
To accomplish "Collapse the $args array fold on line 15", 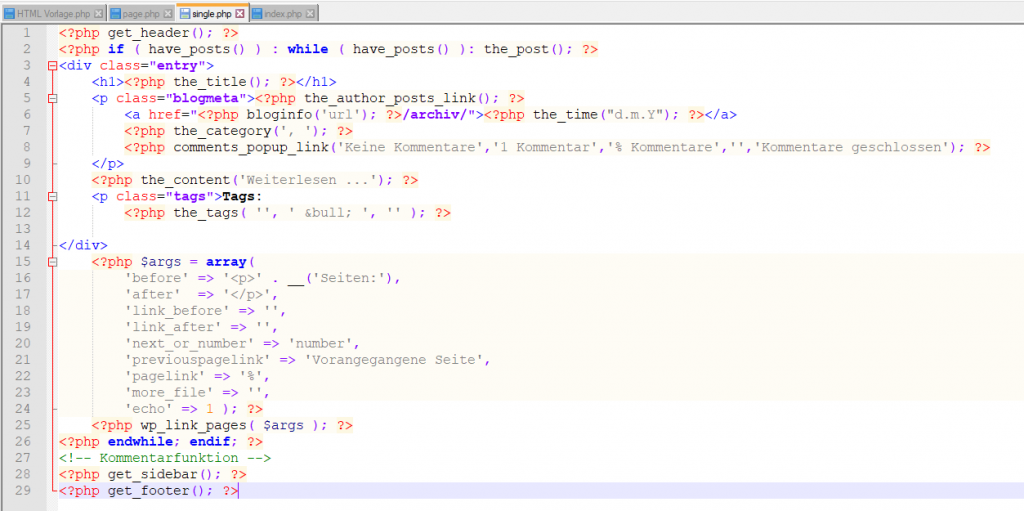I will pyautogui.click(x=52, y=261).
